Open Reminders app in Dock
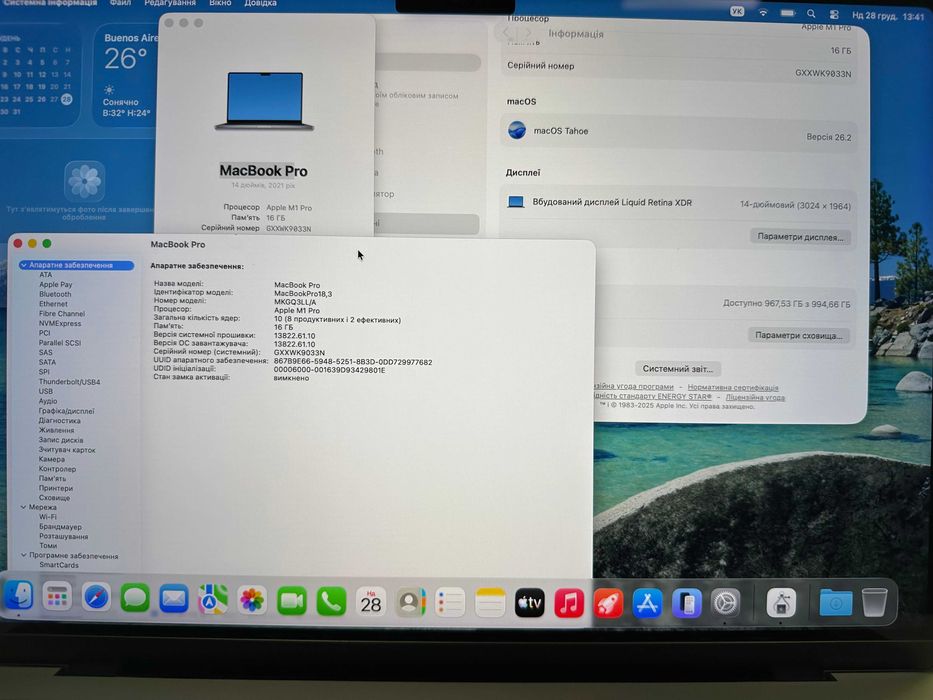 click(450, 603)
